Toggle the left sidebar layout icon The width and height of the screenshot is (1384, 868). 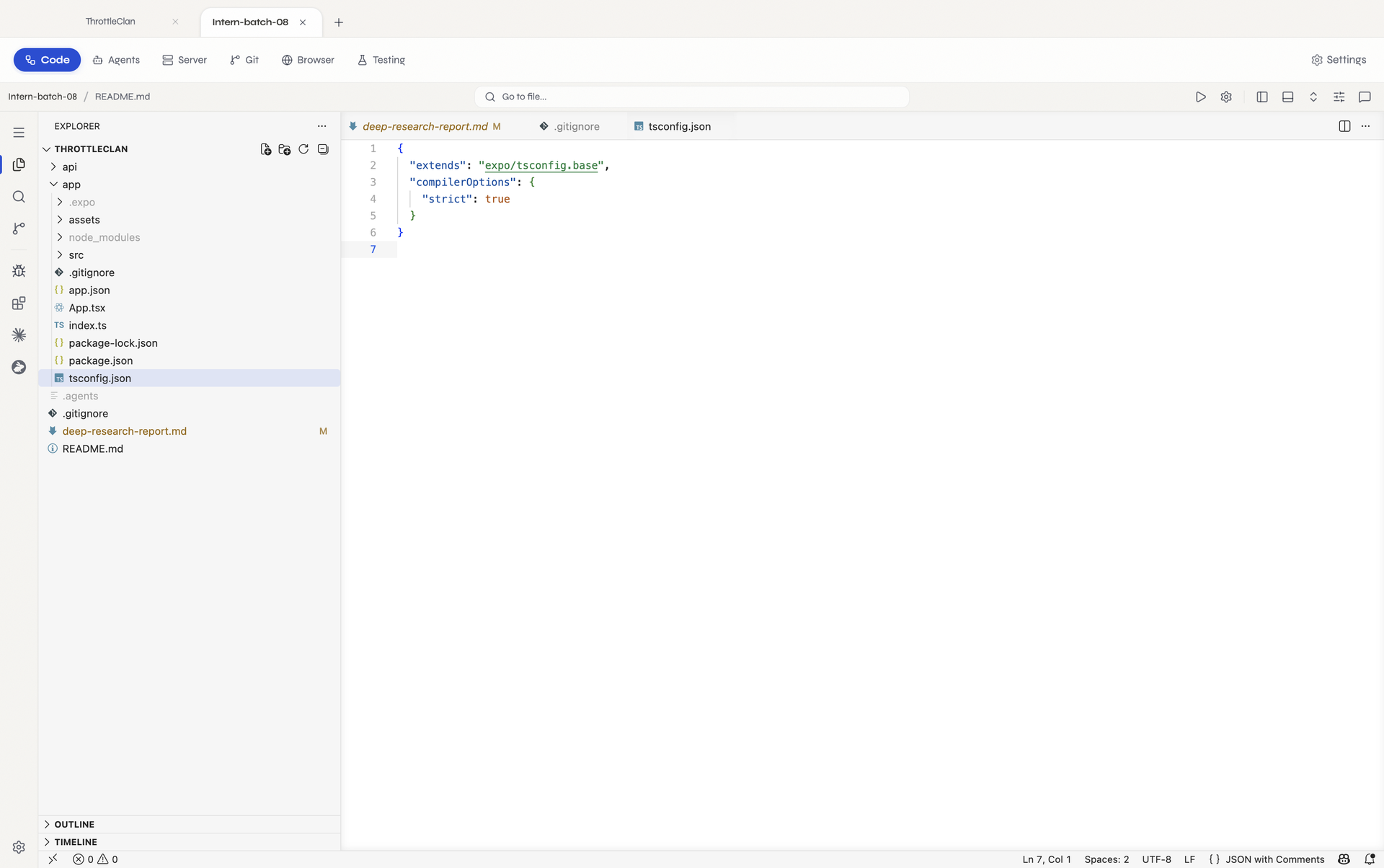1262,97
